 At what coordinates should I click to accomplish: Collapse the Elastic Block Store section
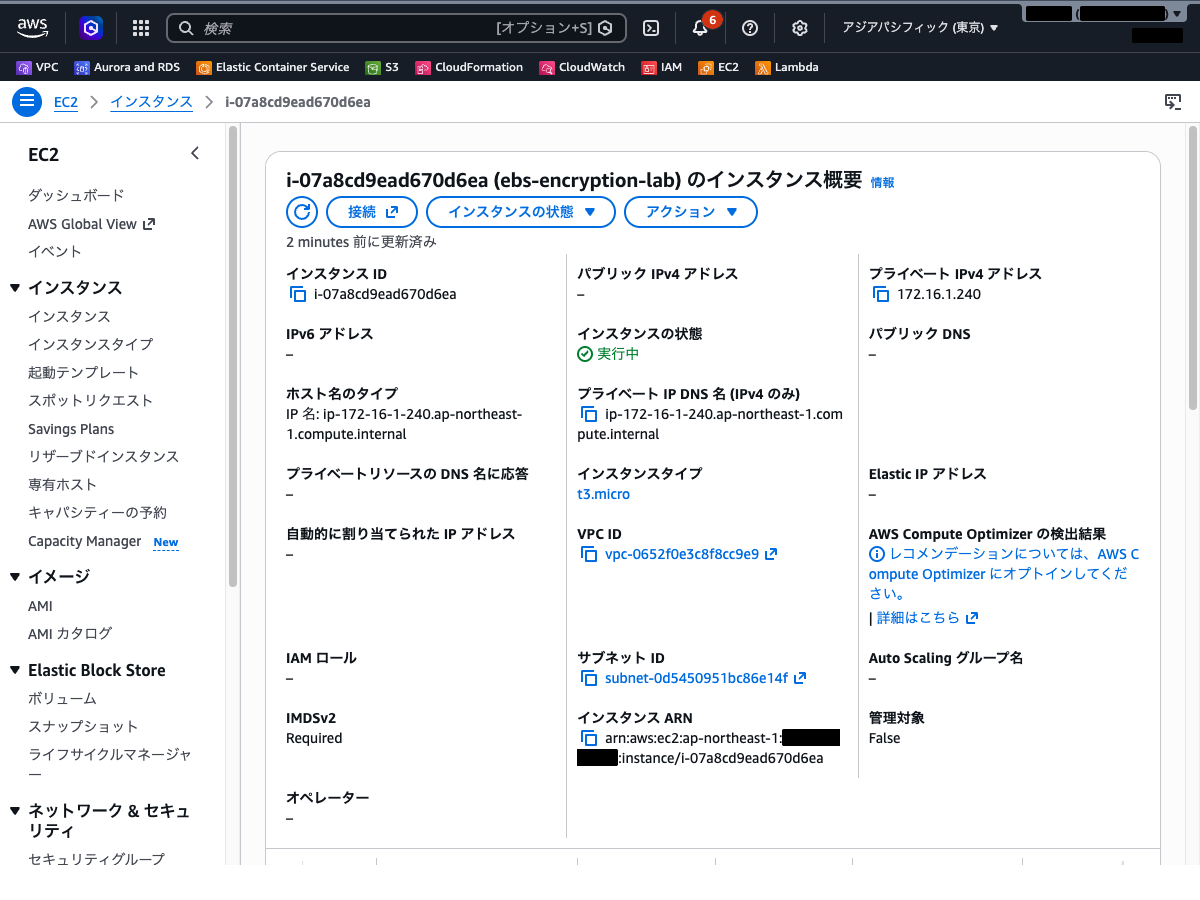click(x=15, y=670)
